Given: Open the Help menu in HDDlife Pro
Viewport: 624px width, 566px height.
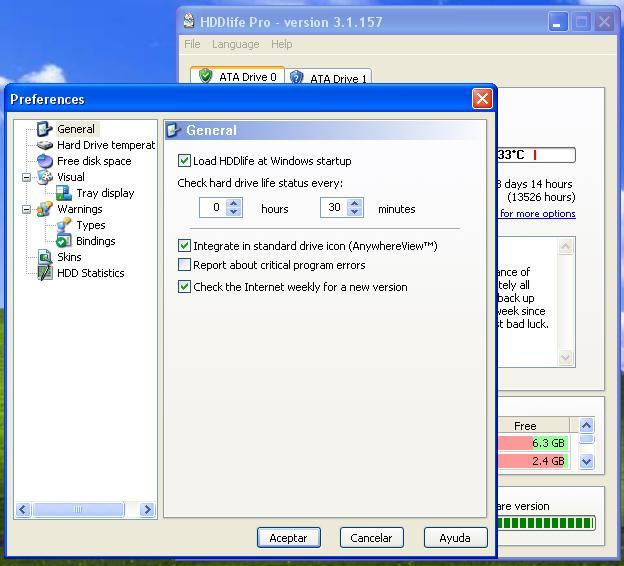Looking at the screenshot, I should point(282,44).
